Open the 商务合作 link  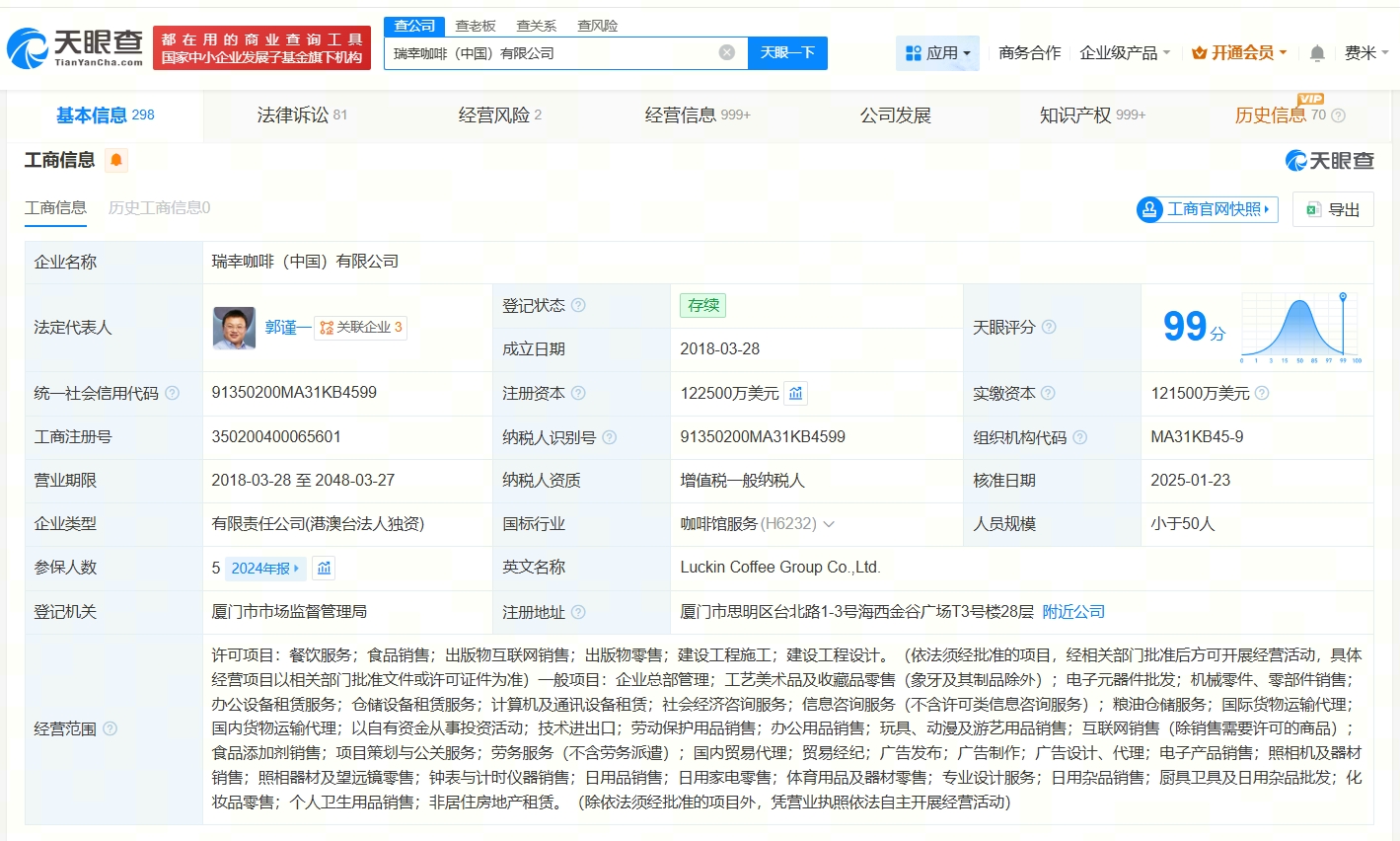coord(1030,53)
